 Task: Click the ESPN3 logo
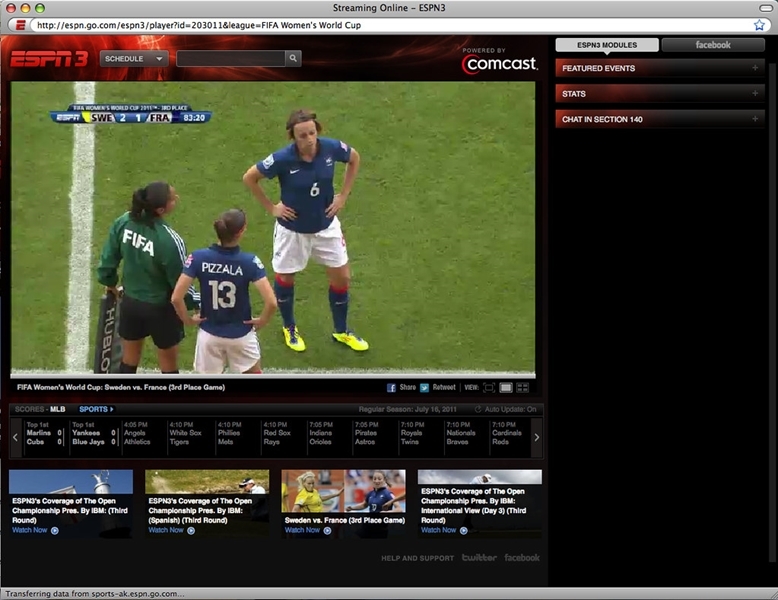click(x=49, y=59)
